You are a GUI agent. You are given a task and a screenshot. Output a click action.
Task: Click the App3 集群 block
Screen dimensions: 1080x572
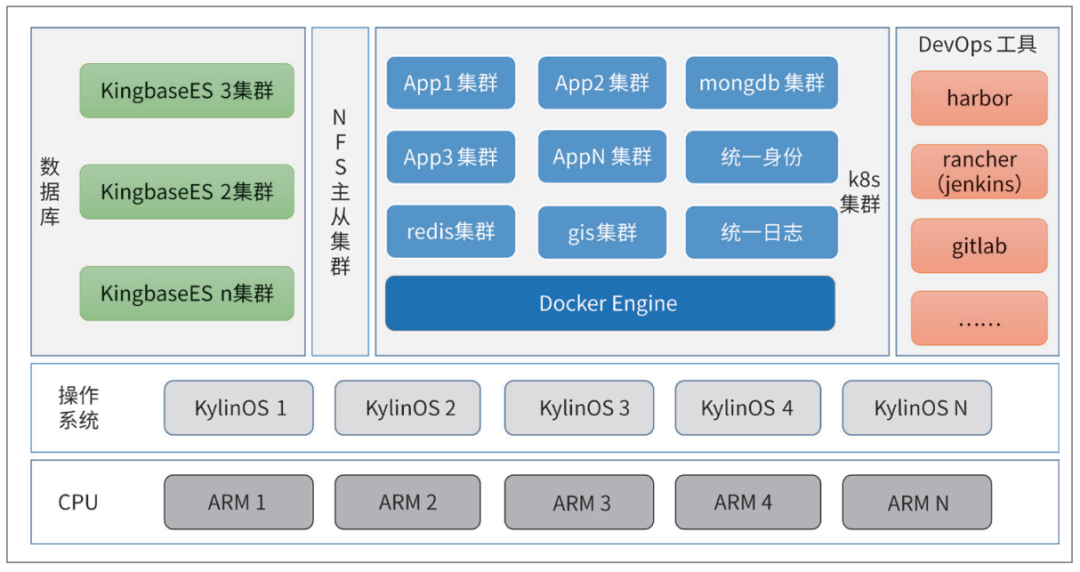click(450, 157)
